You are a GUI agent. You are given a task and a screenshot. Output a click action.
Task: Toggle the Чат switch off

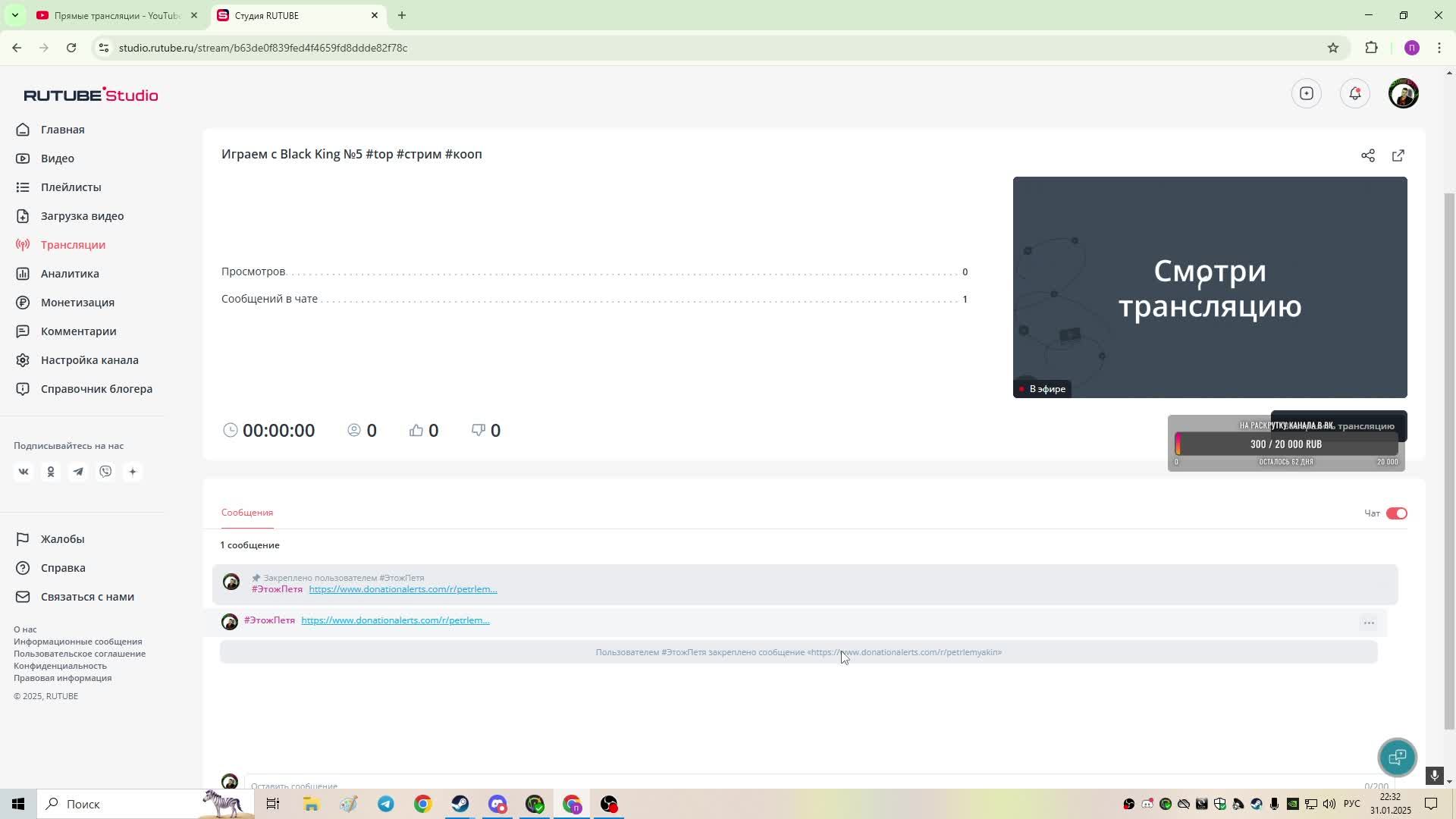(x=1396, y=513)
